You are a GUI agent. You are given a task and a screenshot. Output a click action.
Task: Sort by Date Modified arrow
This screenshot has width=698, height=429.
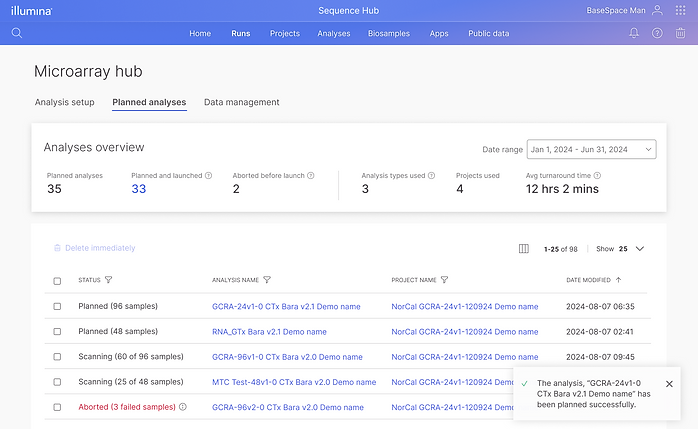[618, 280]
